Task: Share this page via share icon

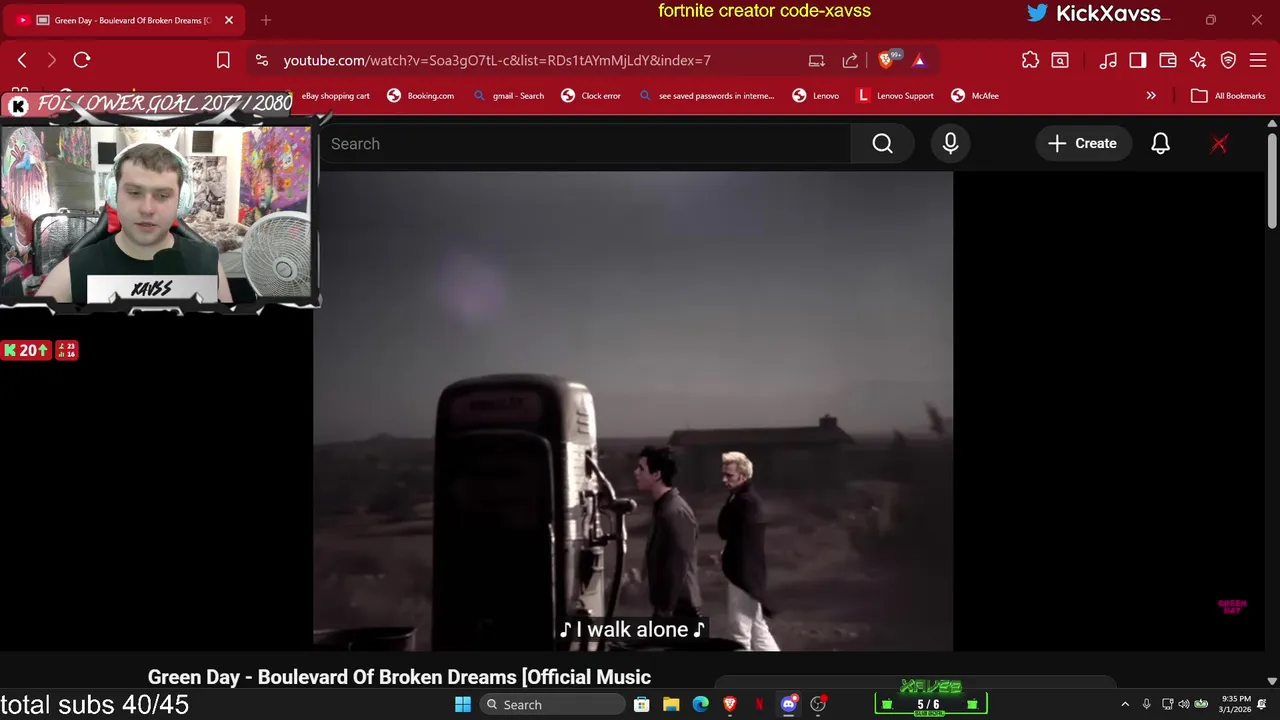Action: [x=850, y=60]
